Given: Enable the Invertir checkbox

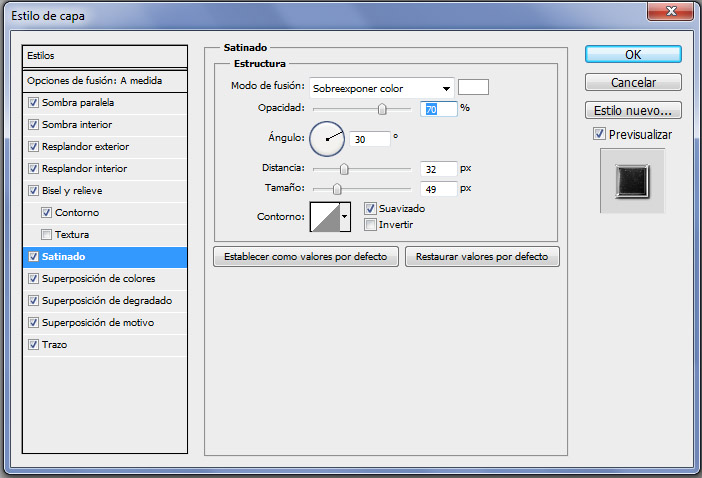Looking at the screenshot, I should [370, 224].
